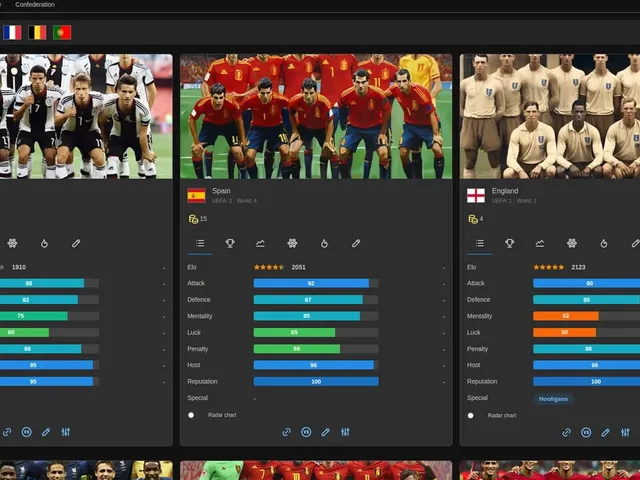Open England card line chart tab
640x480 pixels.
click(540, 243)
